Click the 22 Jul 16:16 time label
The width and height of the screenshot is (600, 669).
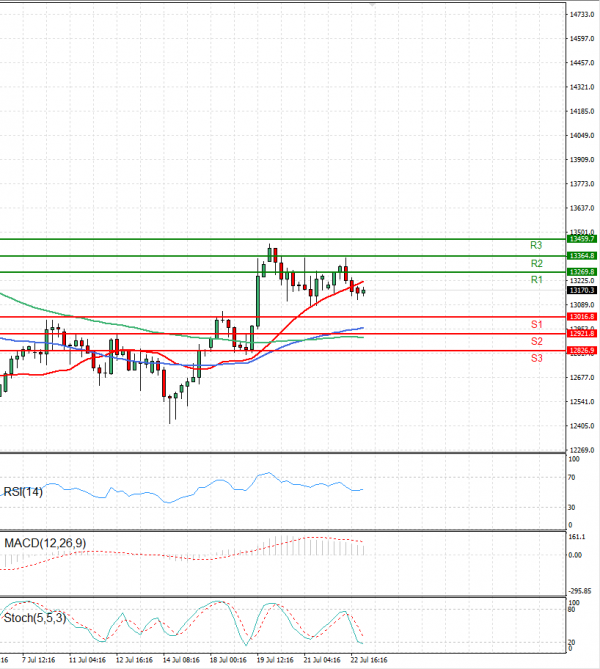pos(369,660)
